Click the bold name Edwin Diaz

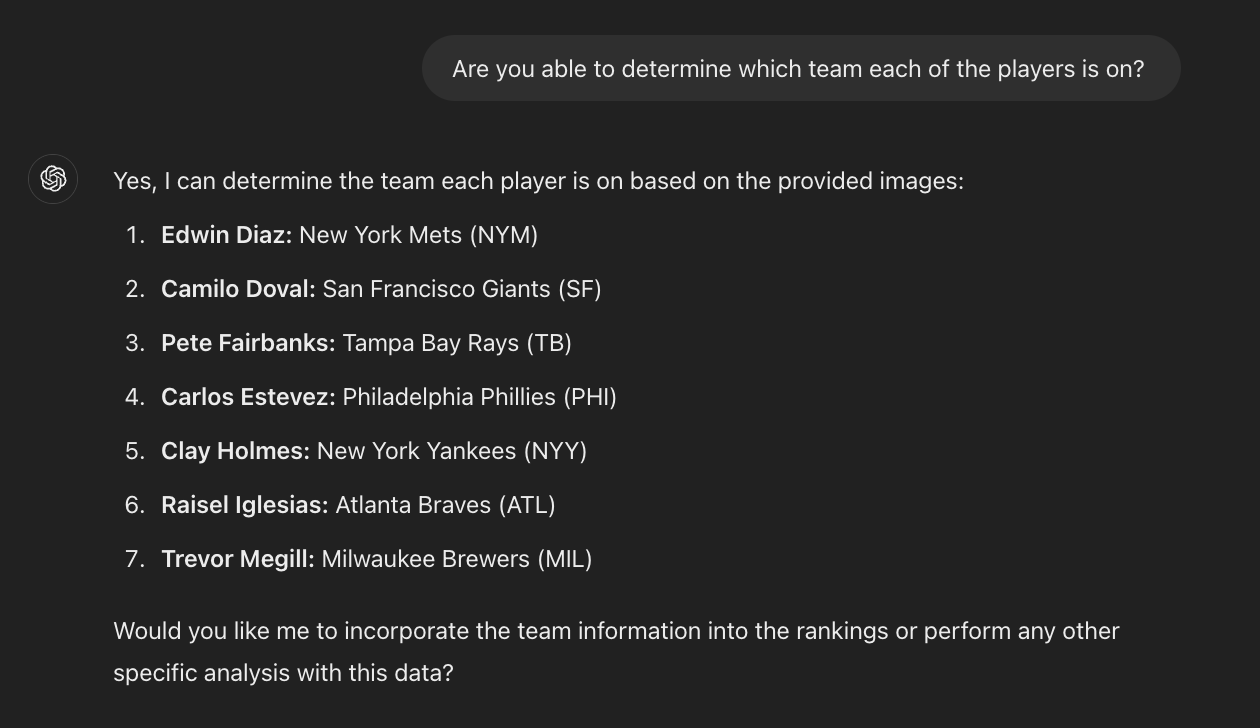[x=226, y=235]
